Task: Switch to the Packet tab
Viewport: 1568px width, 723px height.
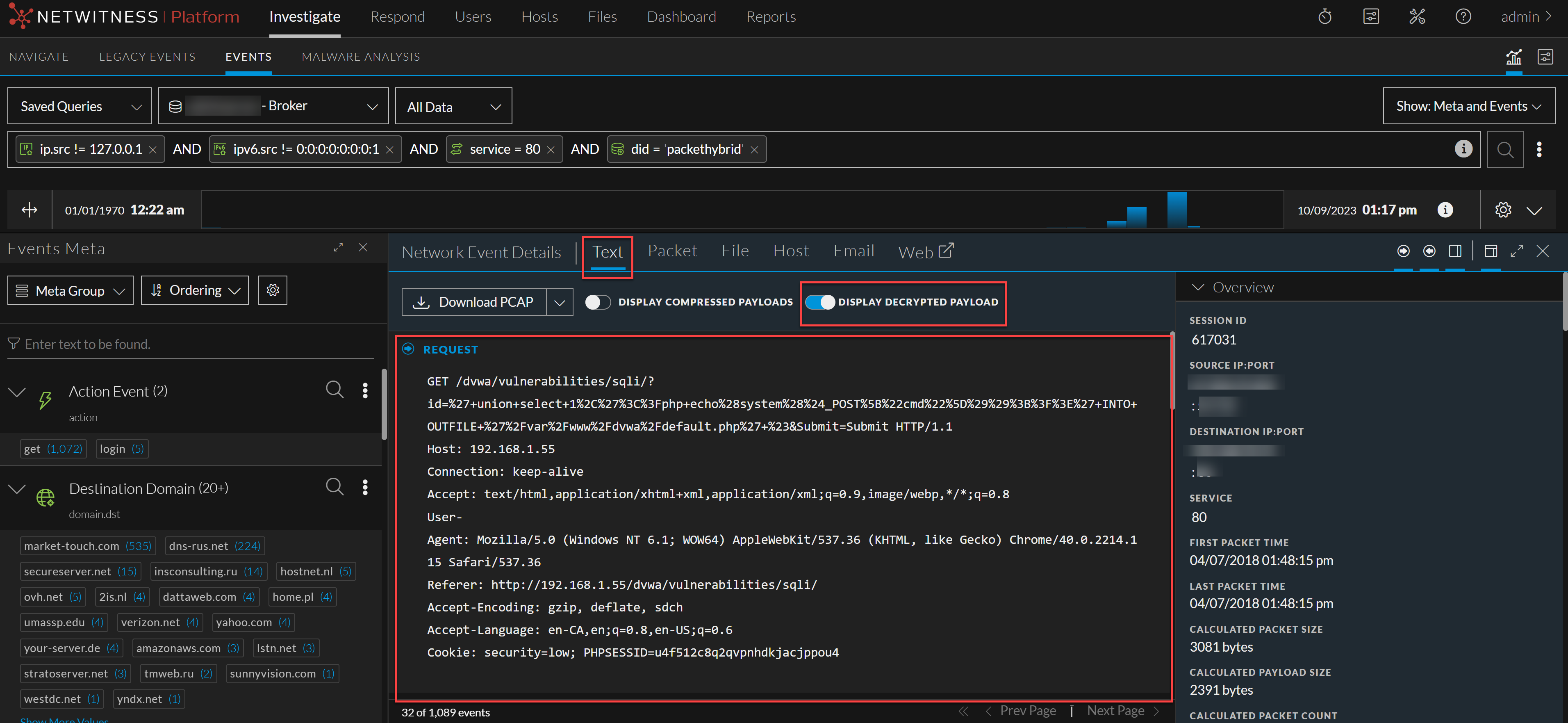Action: [x=672, y=251]
